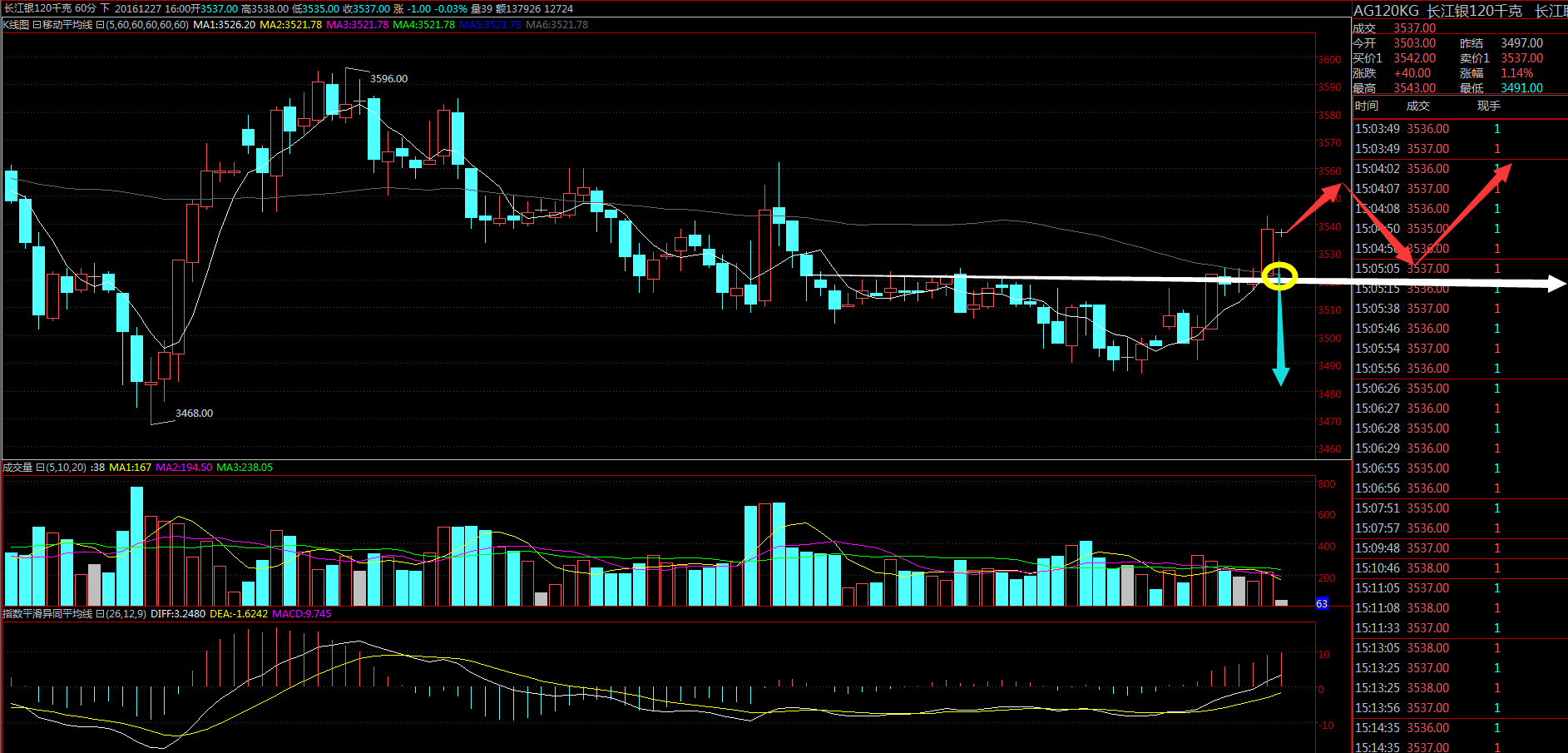Select the magenta MA3:3521.78 label
The height and width of the screenshot is (753, 1568).
coord(357,25)
